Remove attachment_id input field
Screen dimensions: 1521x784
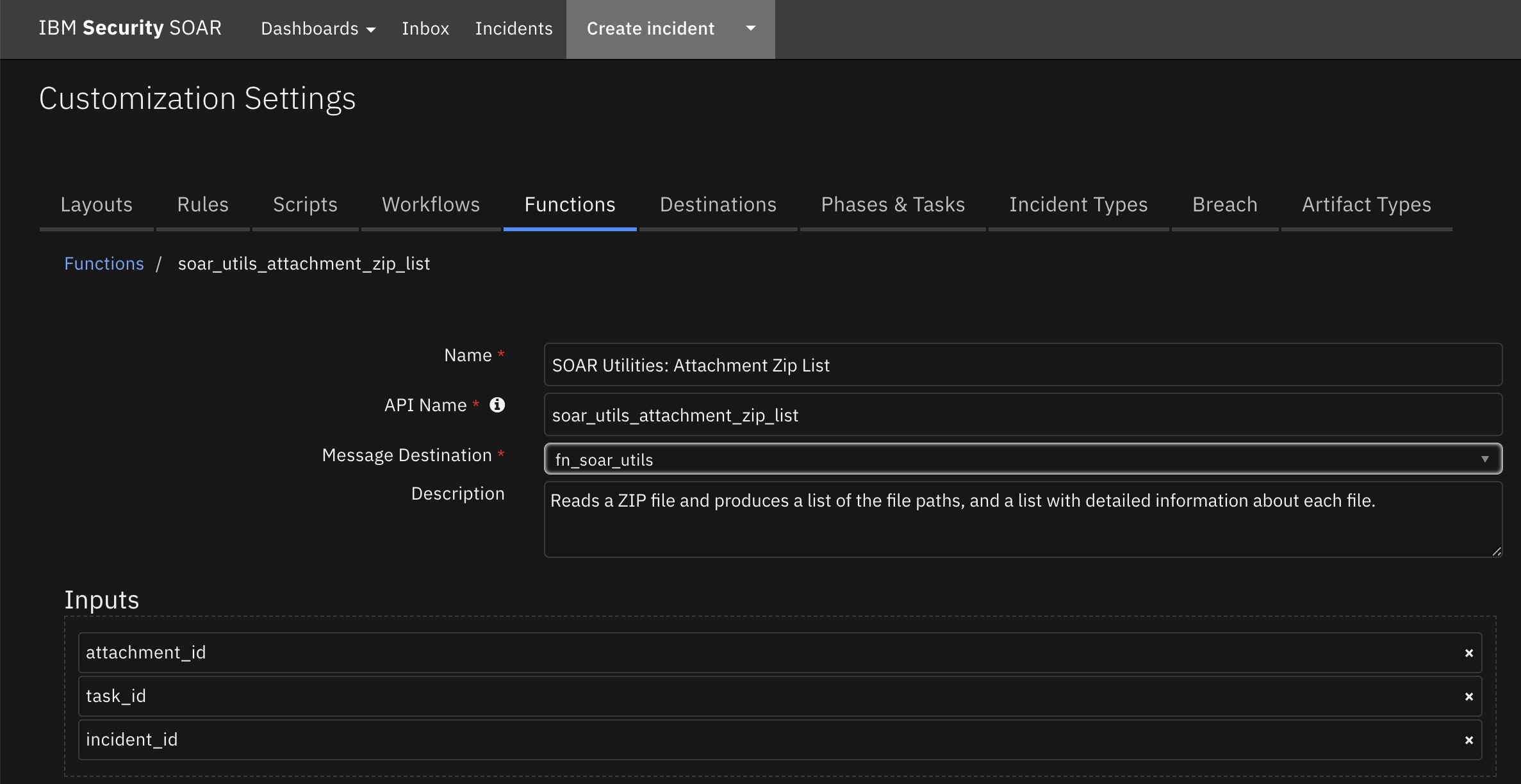click(x=1468, y=652)
